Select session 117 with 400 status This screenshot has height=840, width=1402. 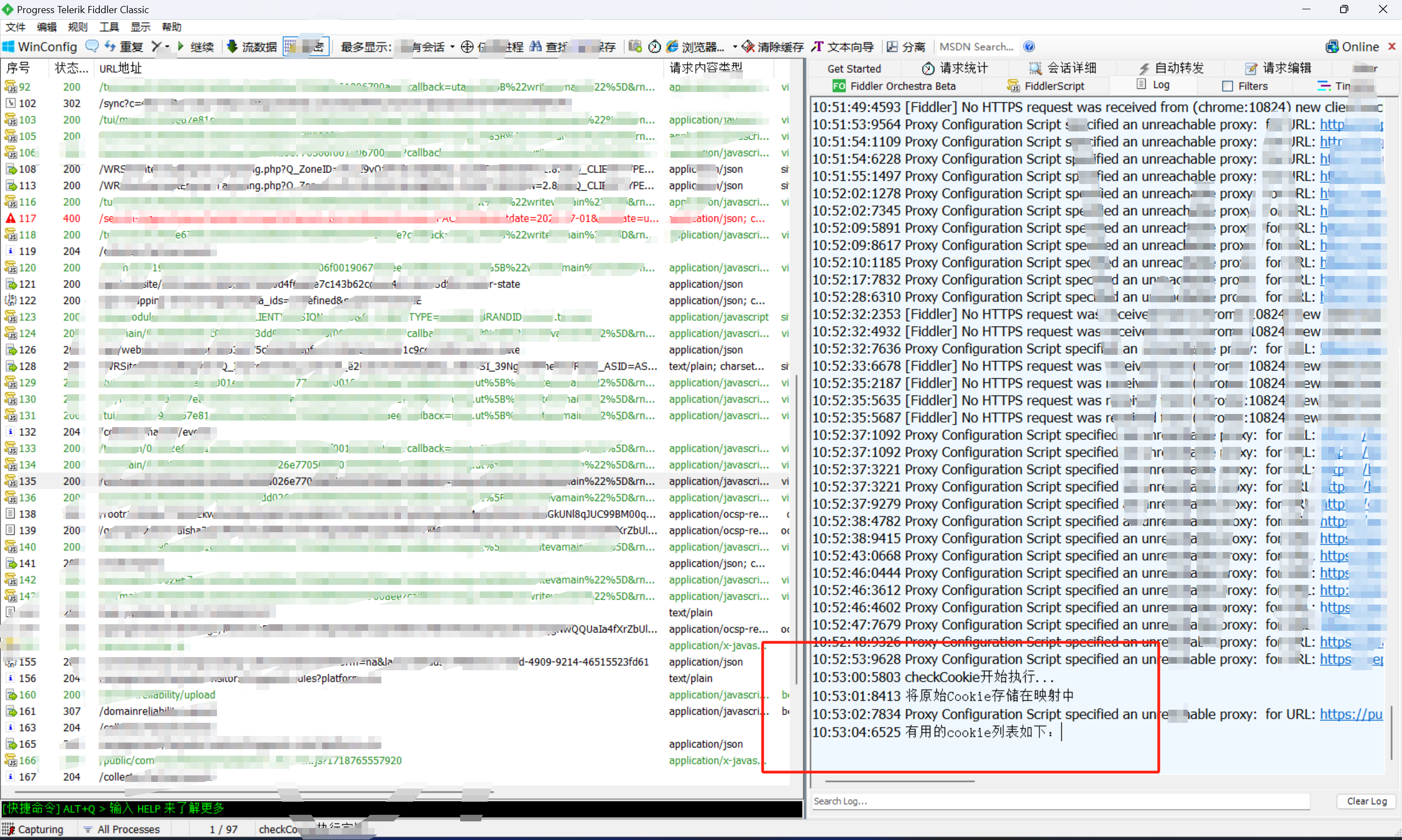[395, 218]
